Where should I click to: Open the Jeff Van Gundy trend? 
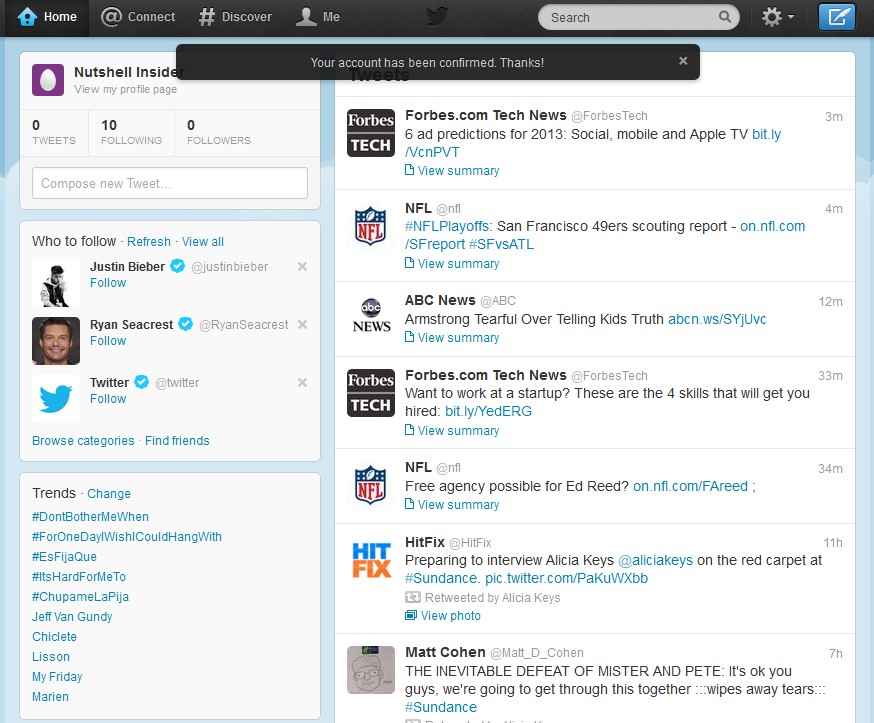[72, 617]
